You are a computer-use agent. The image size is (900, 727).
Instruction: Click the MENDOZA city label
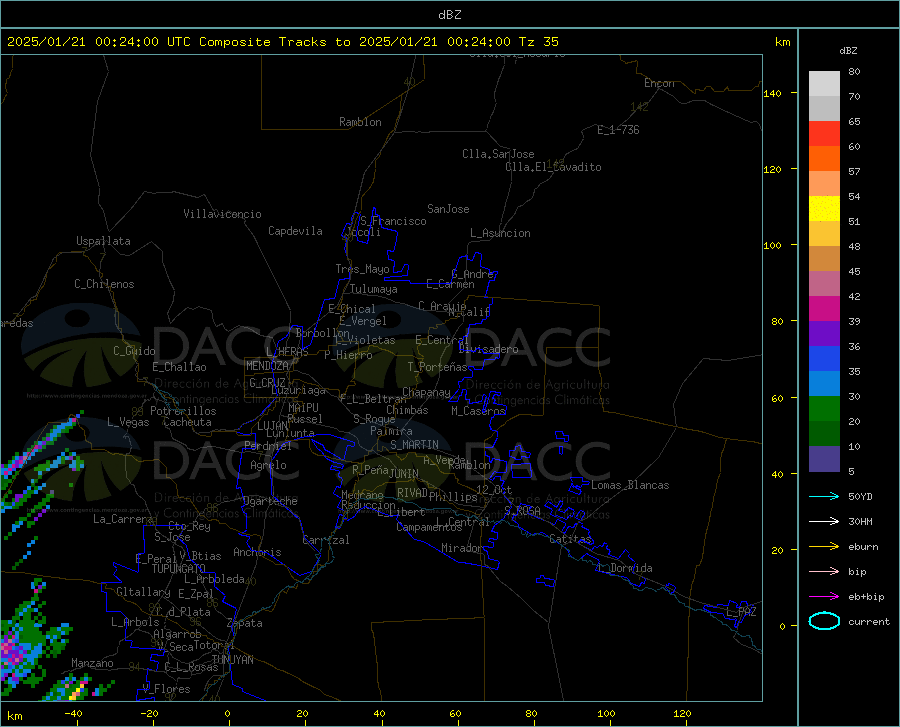[267, 366]
